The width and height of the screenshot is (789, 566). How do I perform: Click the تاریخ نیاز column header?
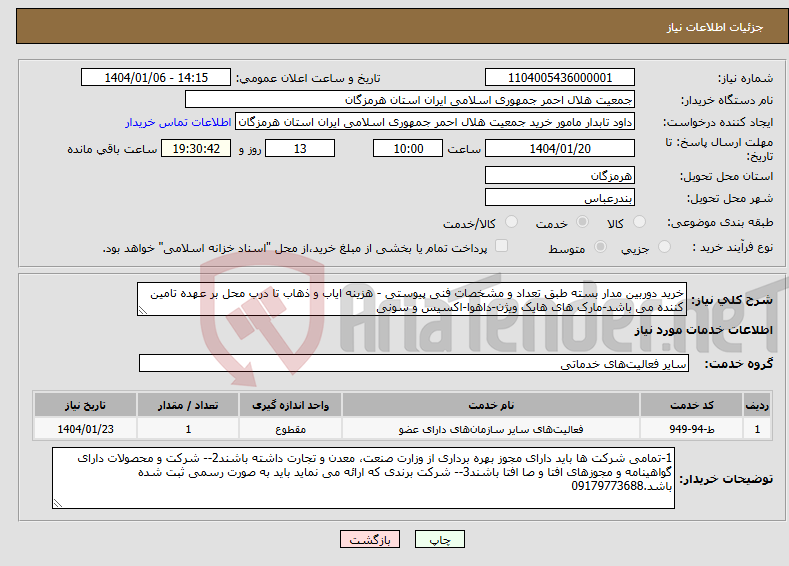pos(85,405)
